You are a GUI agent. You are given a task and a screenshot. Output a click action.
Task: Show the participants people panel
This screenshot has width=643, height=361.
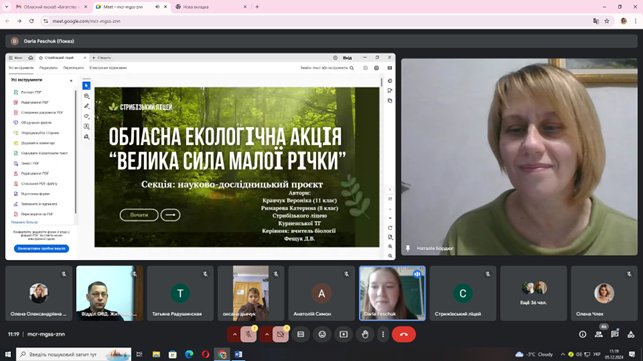(x=599, y=335)
